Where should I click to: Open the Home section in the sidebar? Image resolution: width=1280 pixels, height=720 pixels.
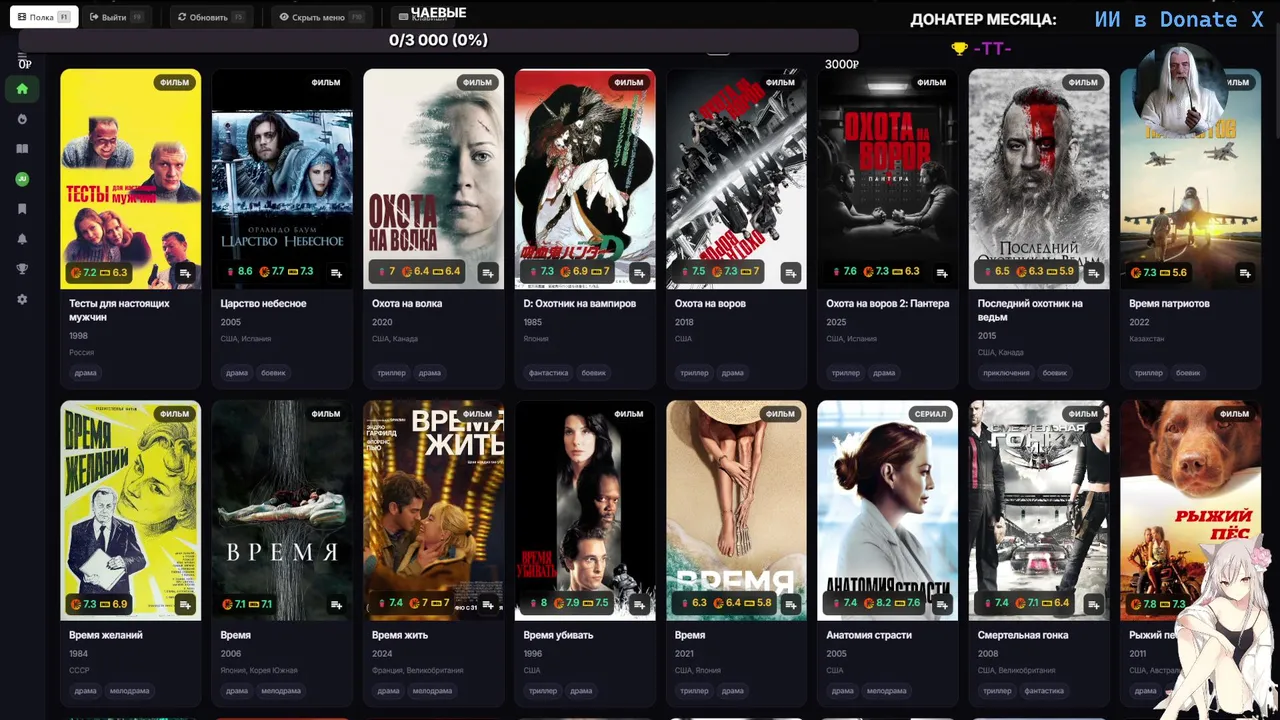[x=22, y=89]
